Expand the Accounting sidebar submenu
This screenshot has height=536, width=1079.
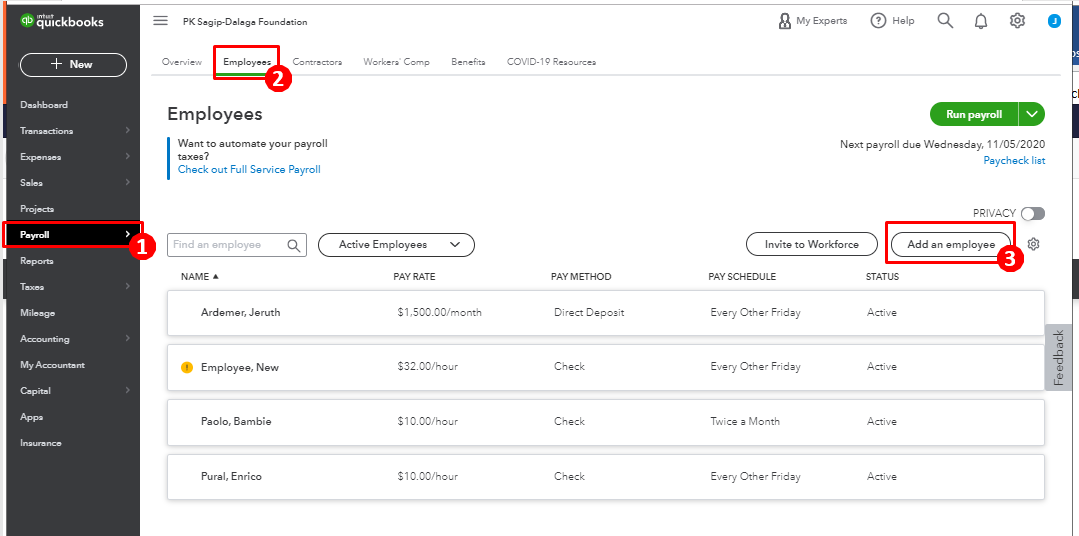tap(128, 339)
